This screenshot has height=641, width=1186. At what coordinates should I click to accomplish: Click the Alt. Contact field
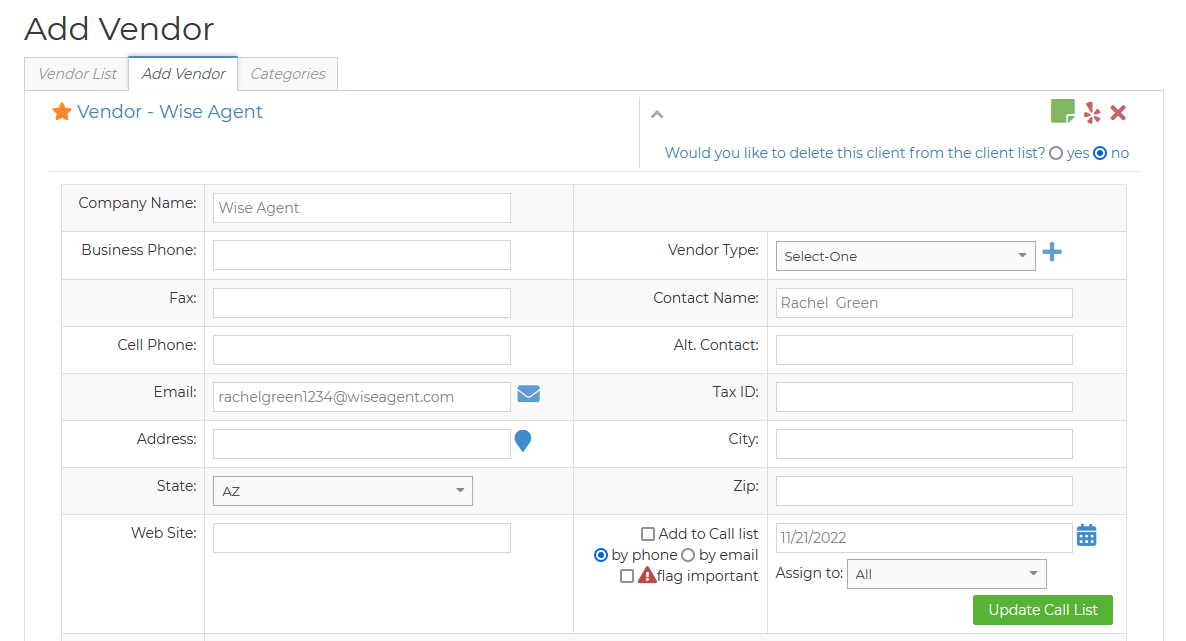coord(924,350)
